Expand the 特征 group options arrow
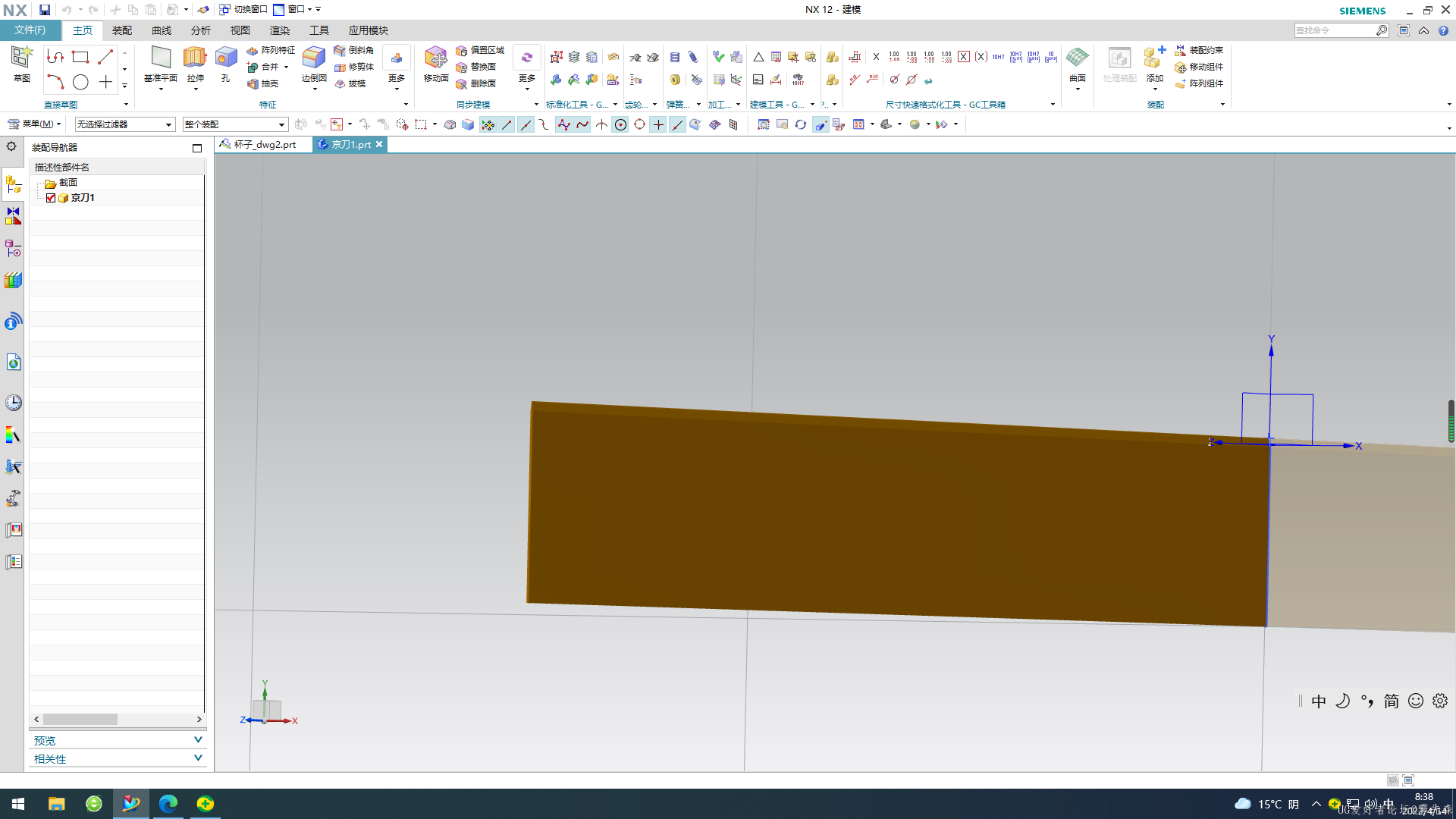1456x819 pixels. [406, 105]
